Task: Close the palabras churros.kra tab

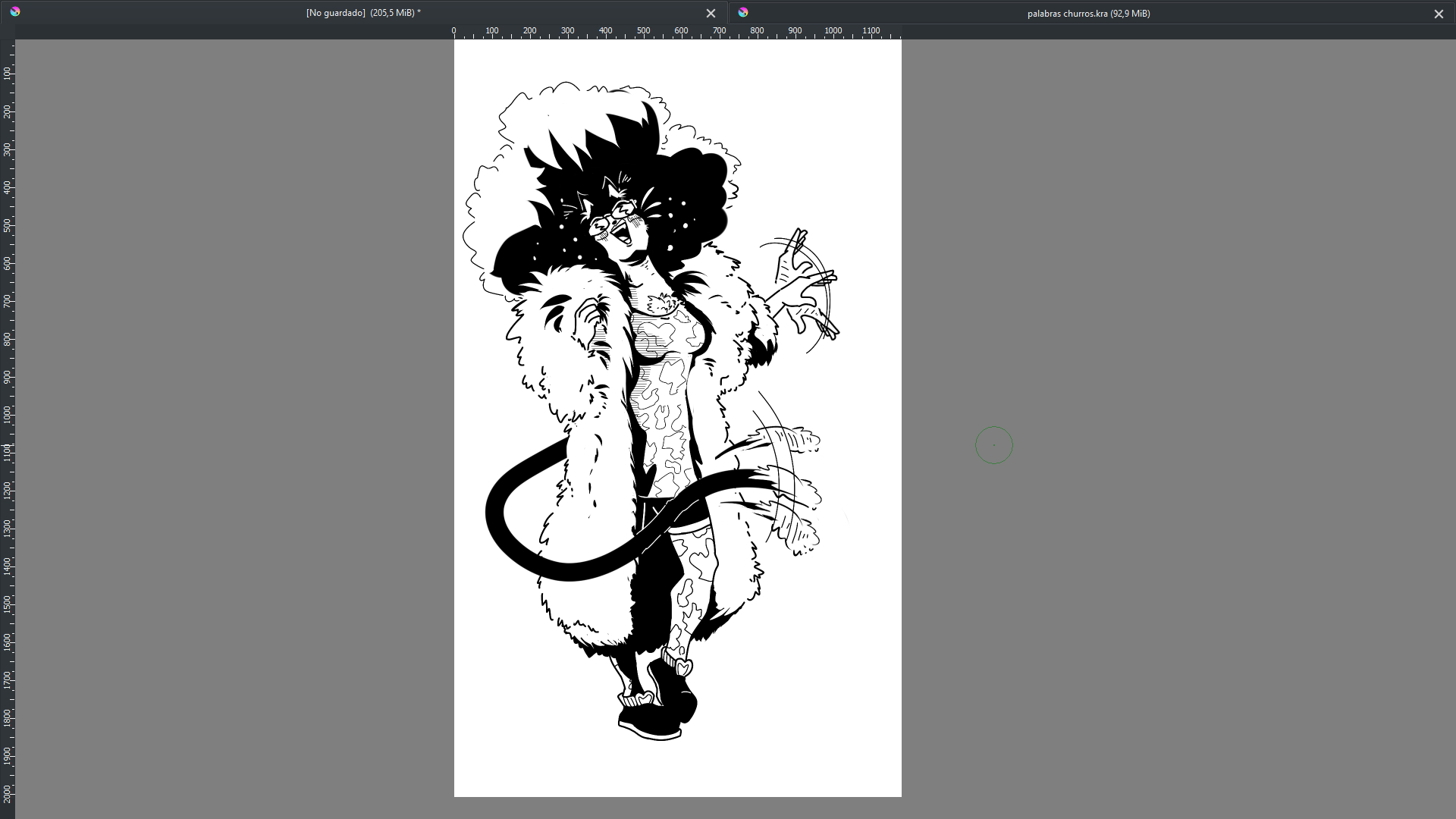Action: 1438,14
